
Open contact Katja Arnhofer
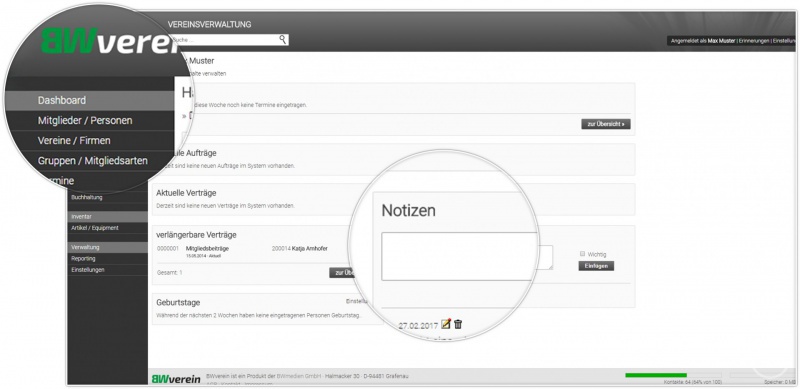pyautogui.click(x=310, y=249)
